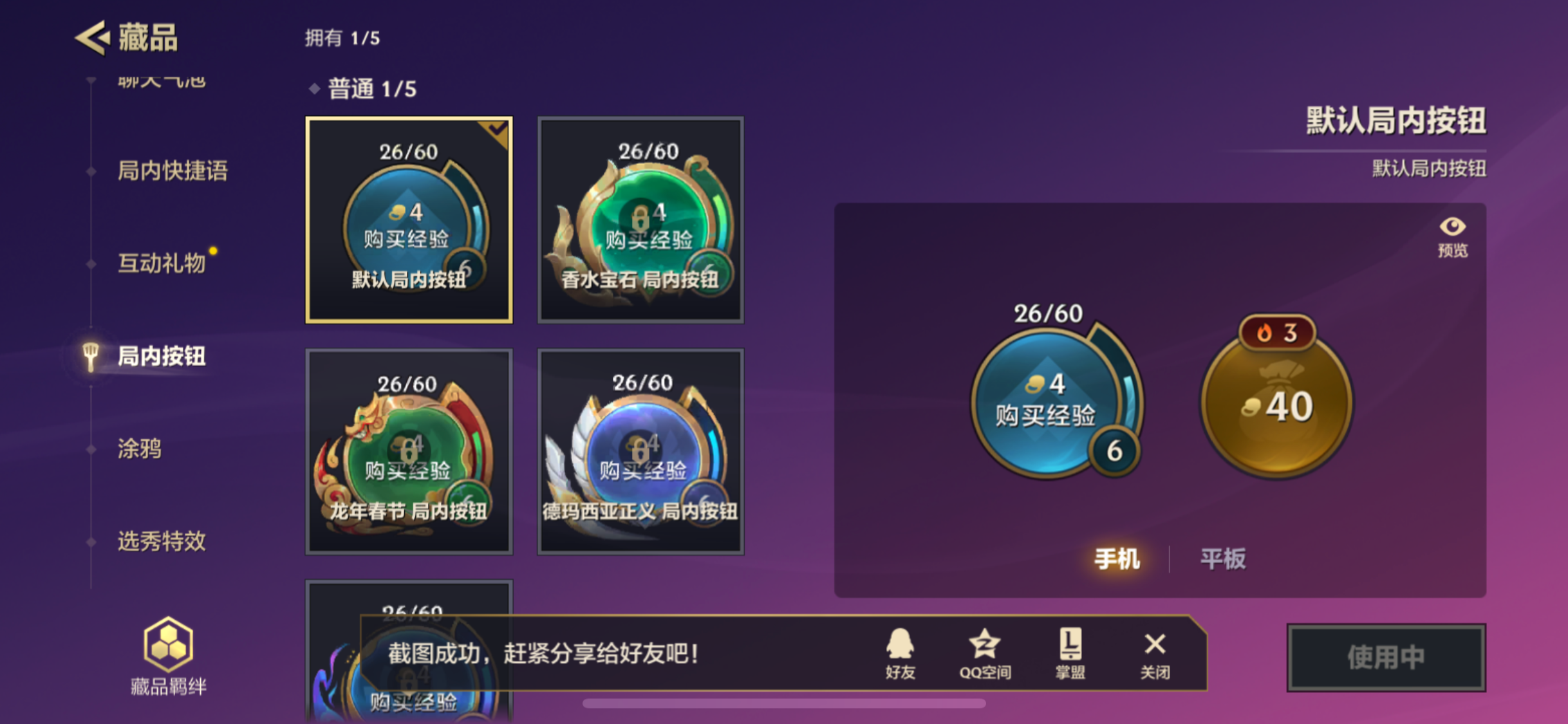The width and height of the screenshot is (1568, 724).
Task: Open the 涂鸦 category
Action: [139, 448]
